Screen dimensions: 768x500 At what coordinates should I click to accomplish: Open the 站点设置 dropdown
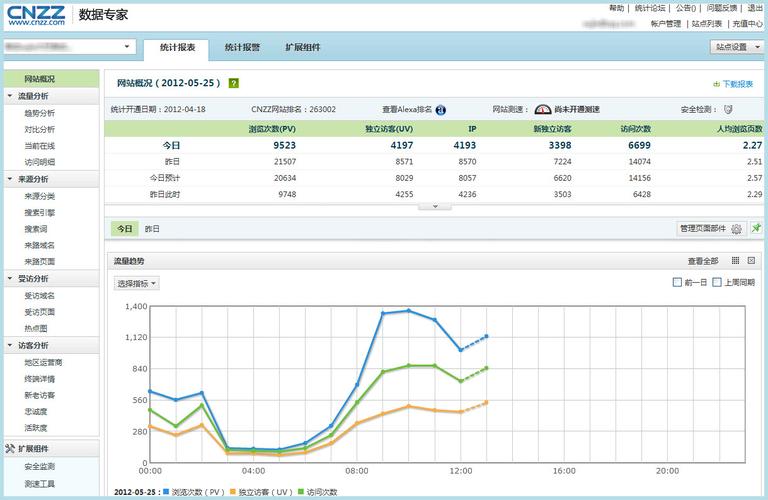pyautogui.click(x=735, y=47)
